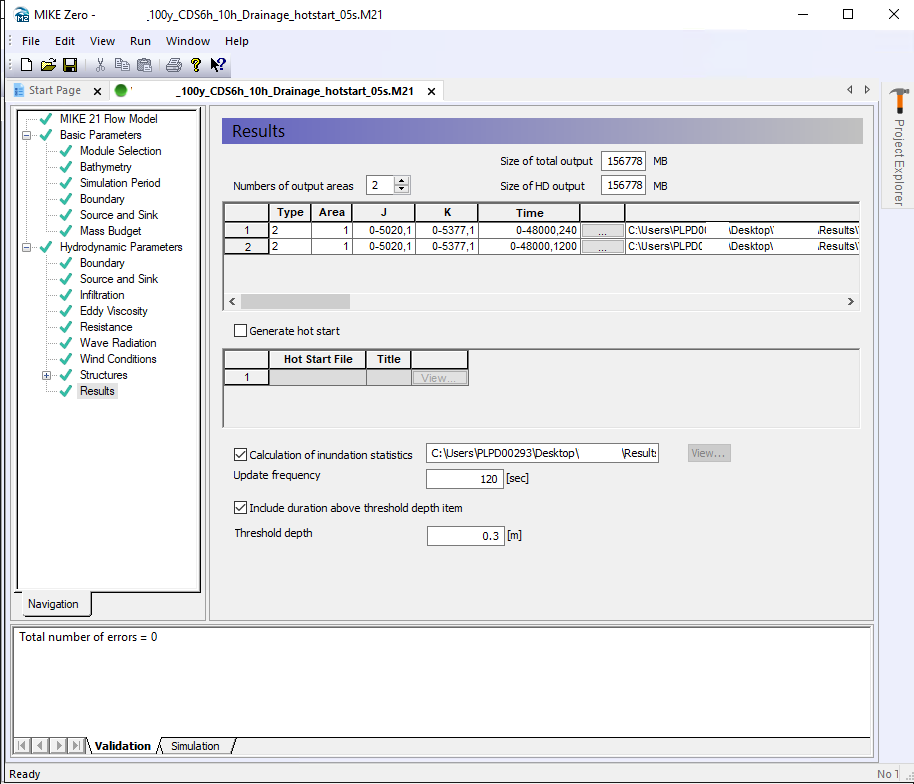Click the New file toolbar icon
This screenshot has width=914, height=784.
[27, 65]
